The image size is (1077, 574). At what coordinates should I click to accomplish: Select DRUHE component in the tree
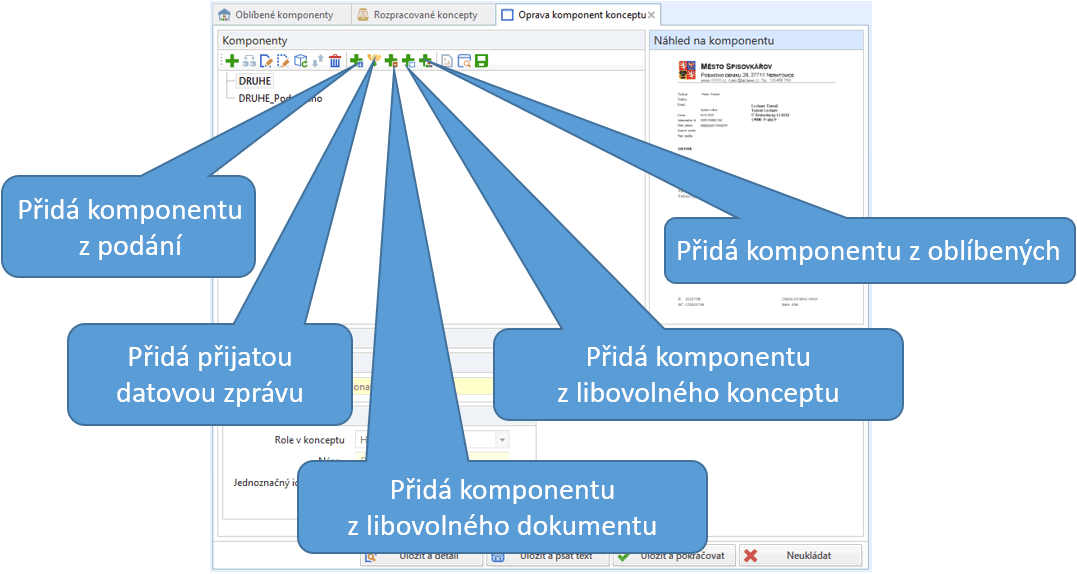255,81
